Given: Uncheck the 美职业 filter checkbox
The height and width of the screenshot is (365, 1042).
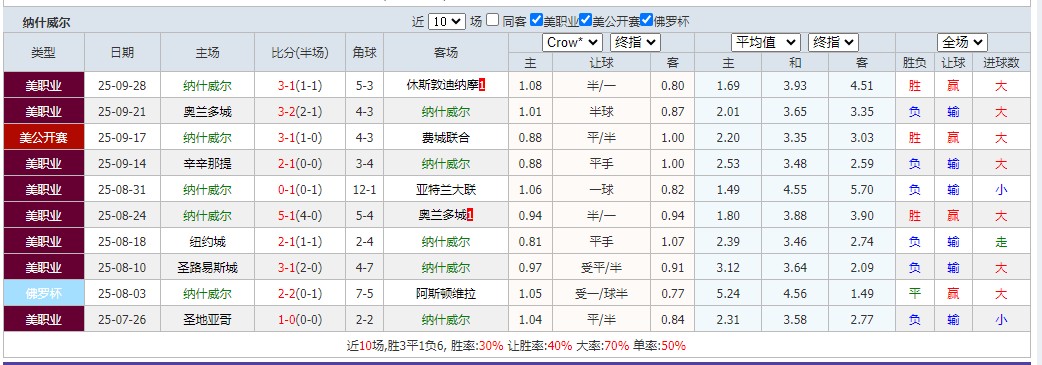Looking at the screenshot, I should pyautogui.click(x=536, y=20).
